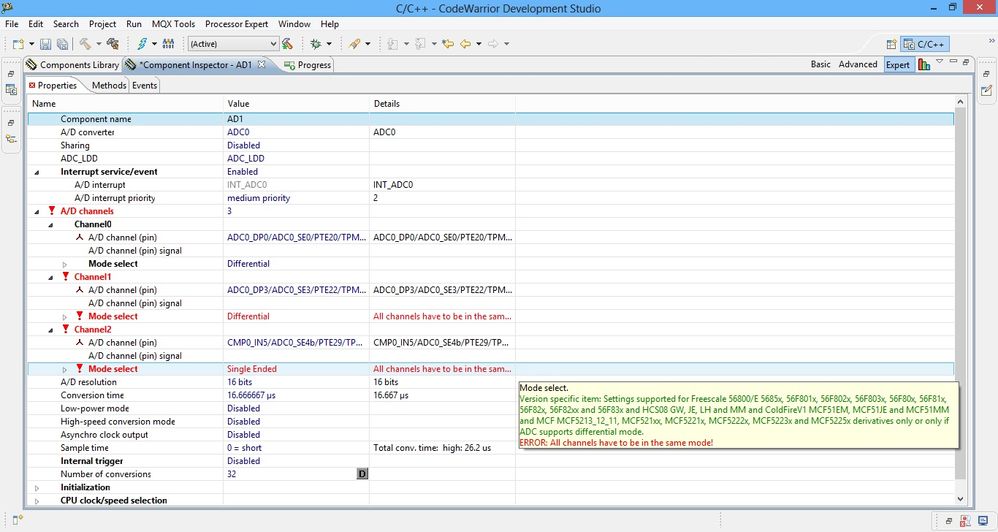Click the grey D default button on Number of conversions
Viewport: 998px width, 532px height.
point(362,473)
